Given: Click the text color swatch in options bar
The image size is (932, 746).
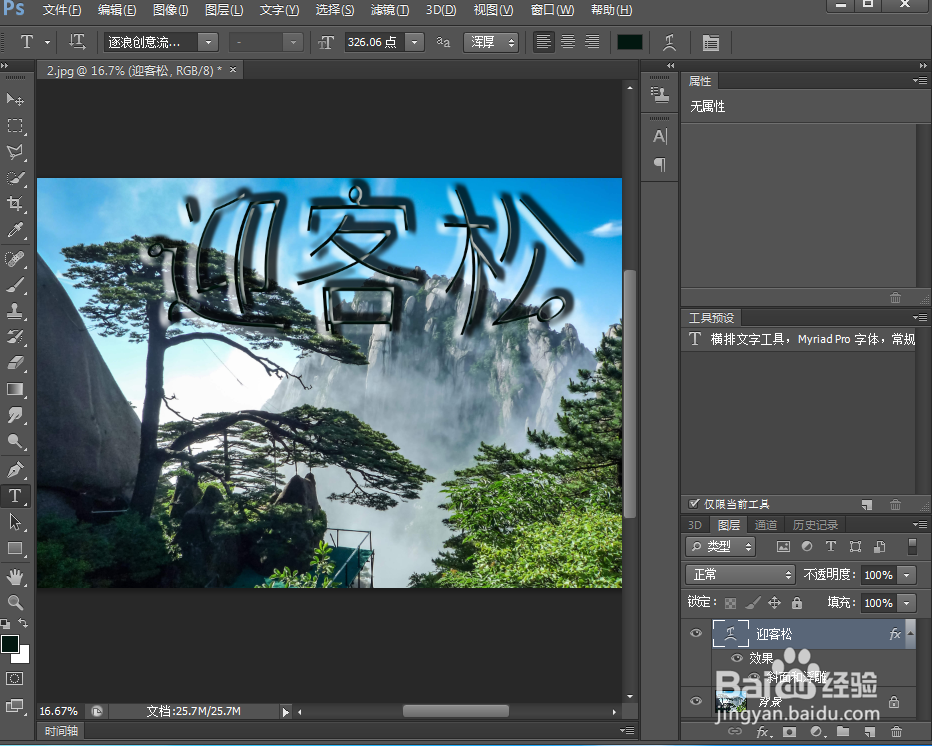Looking at the screenshot, I should click(x=629, y=42).
